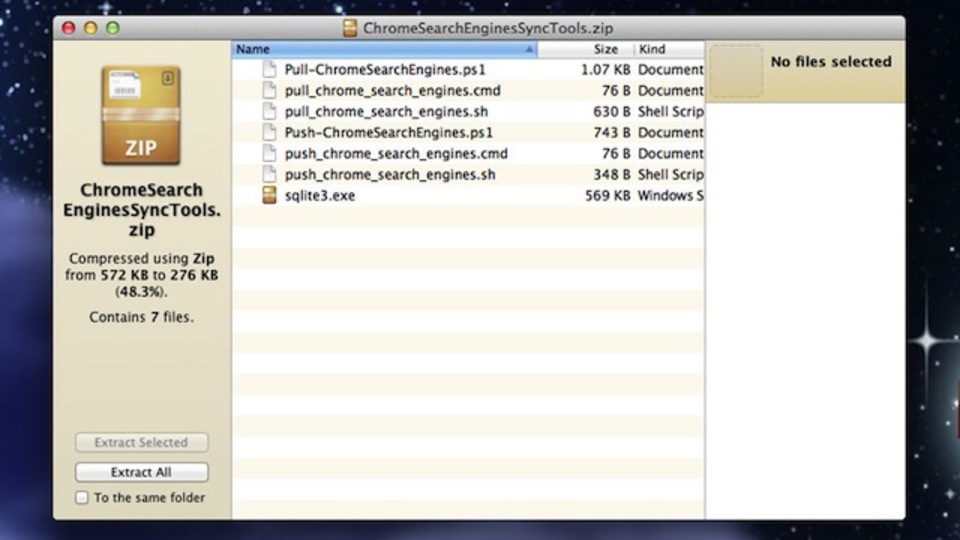Click the 'Windows S' kind of sqlite3.exe
The height and width of the screenshot is (540, 960).
670,195
